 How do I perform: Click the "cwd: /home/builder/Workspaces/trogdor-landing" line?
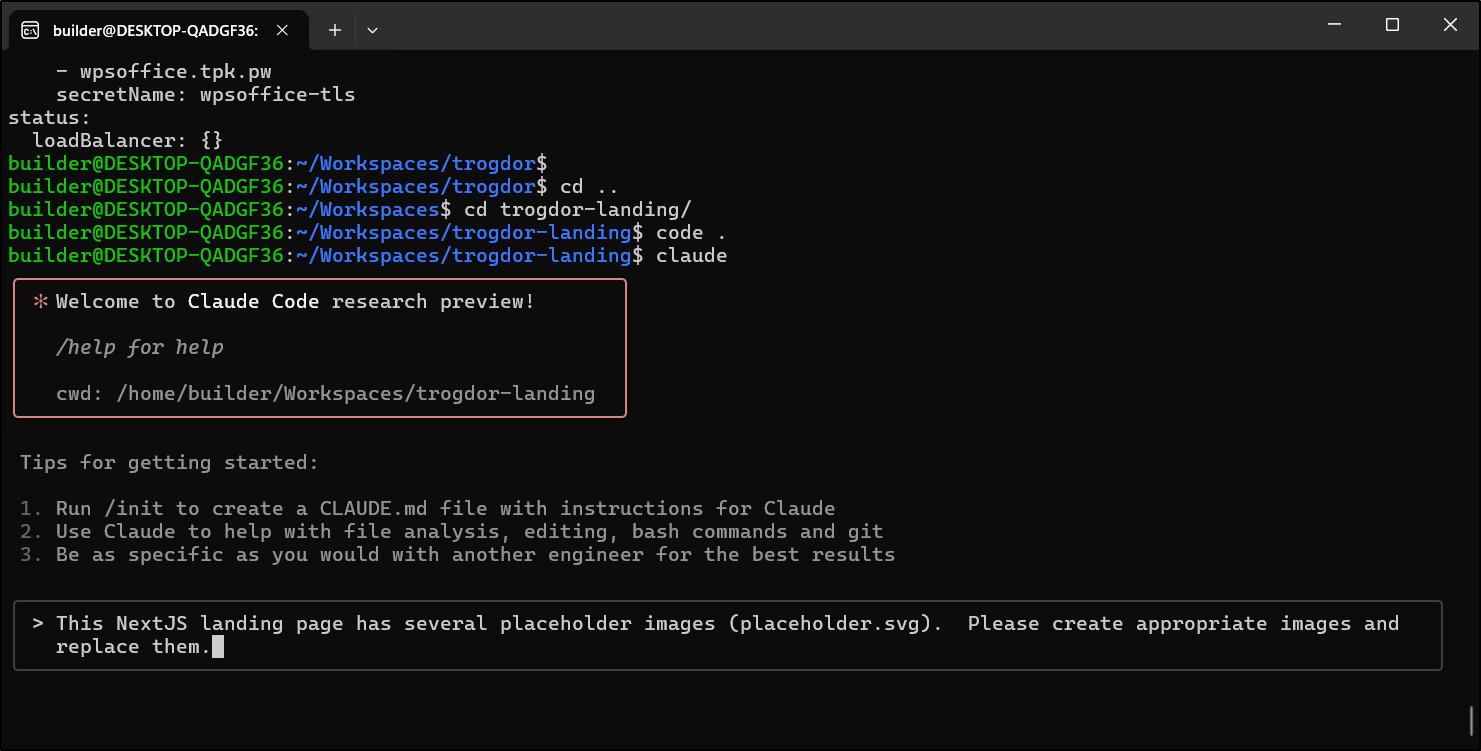[325, 394]
